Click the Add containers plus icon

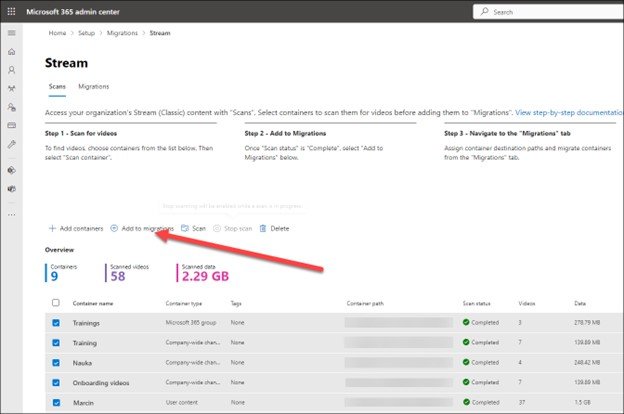[51, 228]
